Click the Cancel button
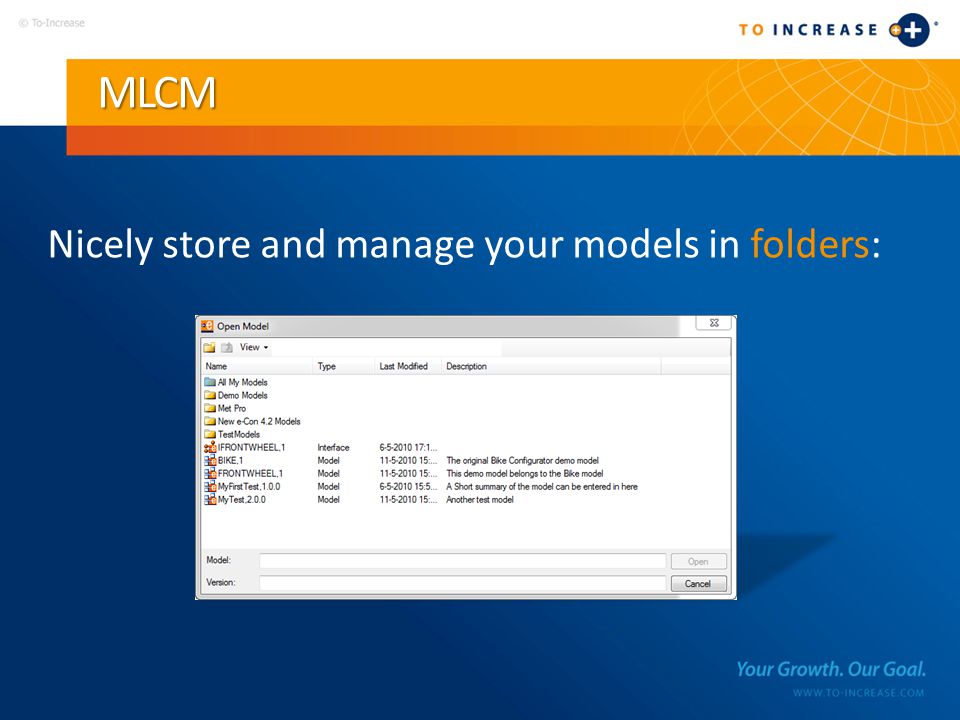 pyautogui.click(x=698, y=583)
